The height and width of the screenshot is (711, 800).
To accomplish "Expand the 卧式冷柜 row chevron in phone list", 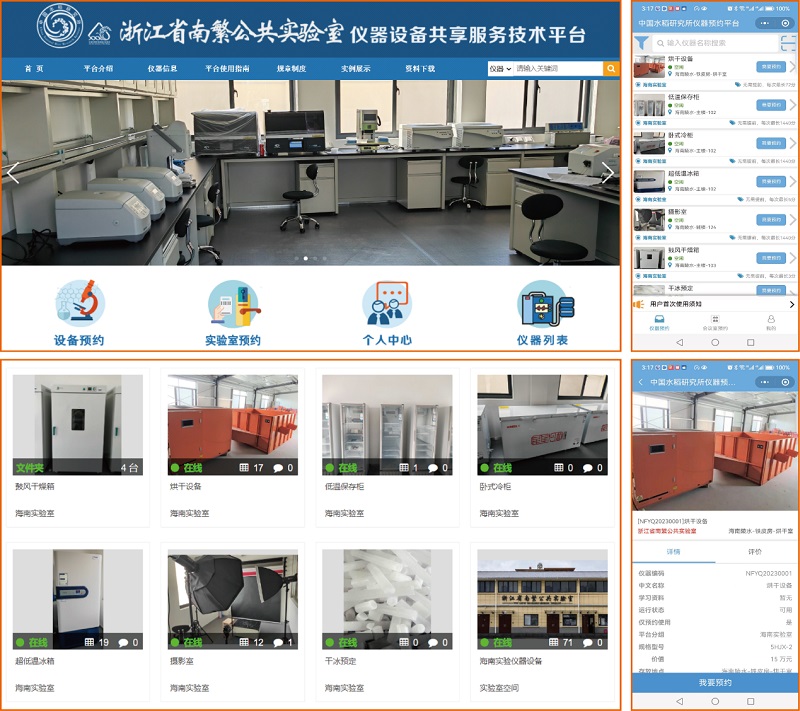I will [792, 143].
